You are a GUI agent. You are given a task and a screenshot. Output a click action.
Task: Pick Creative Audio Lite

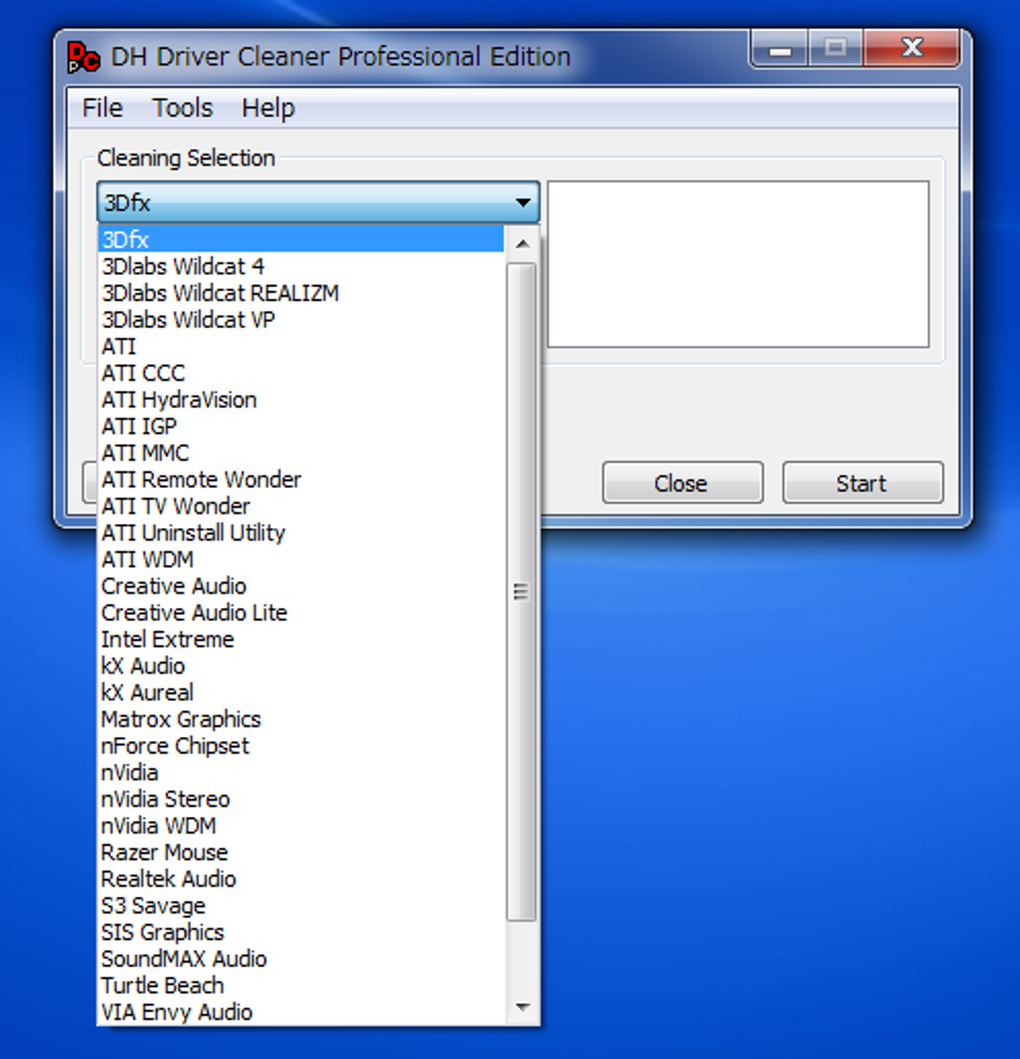pos(301,613)
